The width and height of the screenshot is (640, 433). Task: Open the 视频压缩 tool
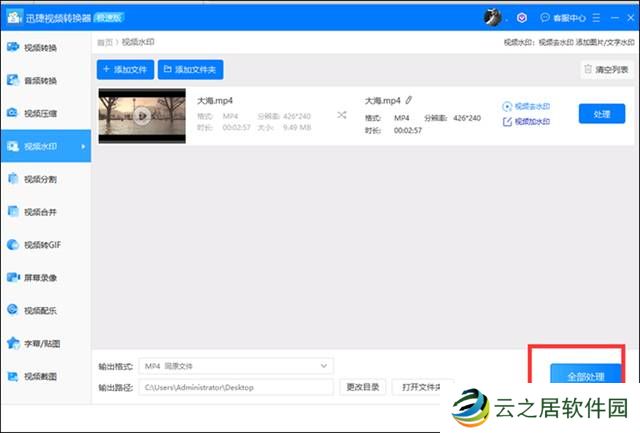(x=40, y=113)
